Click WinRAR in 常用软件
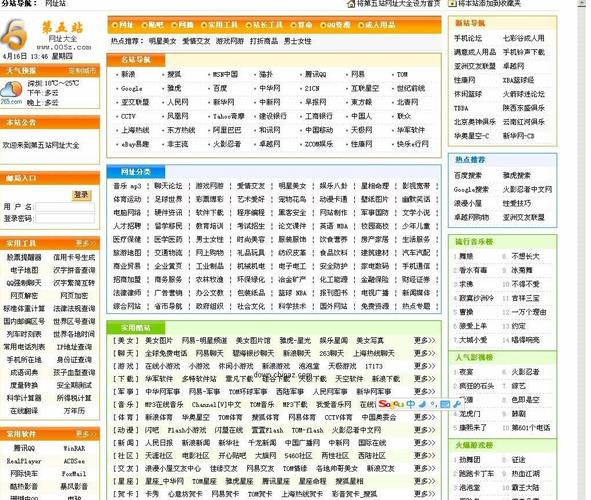 point(74,448)
